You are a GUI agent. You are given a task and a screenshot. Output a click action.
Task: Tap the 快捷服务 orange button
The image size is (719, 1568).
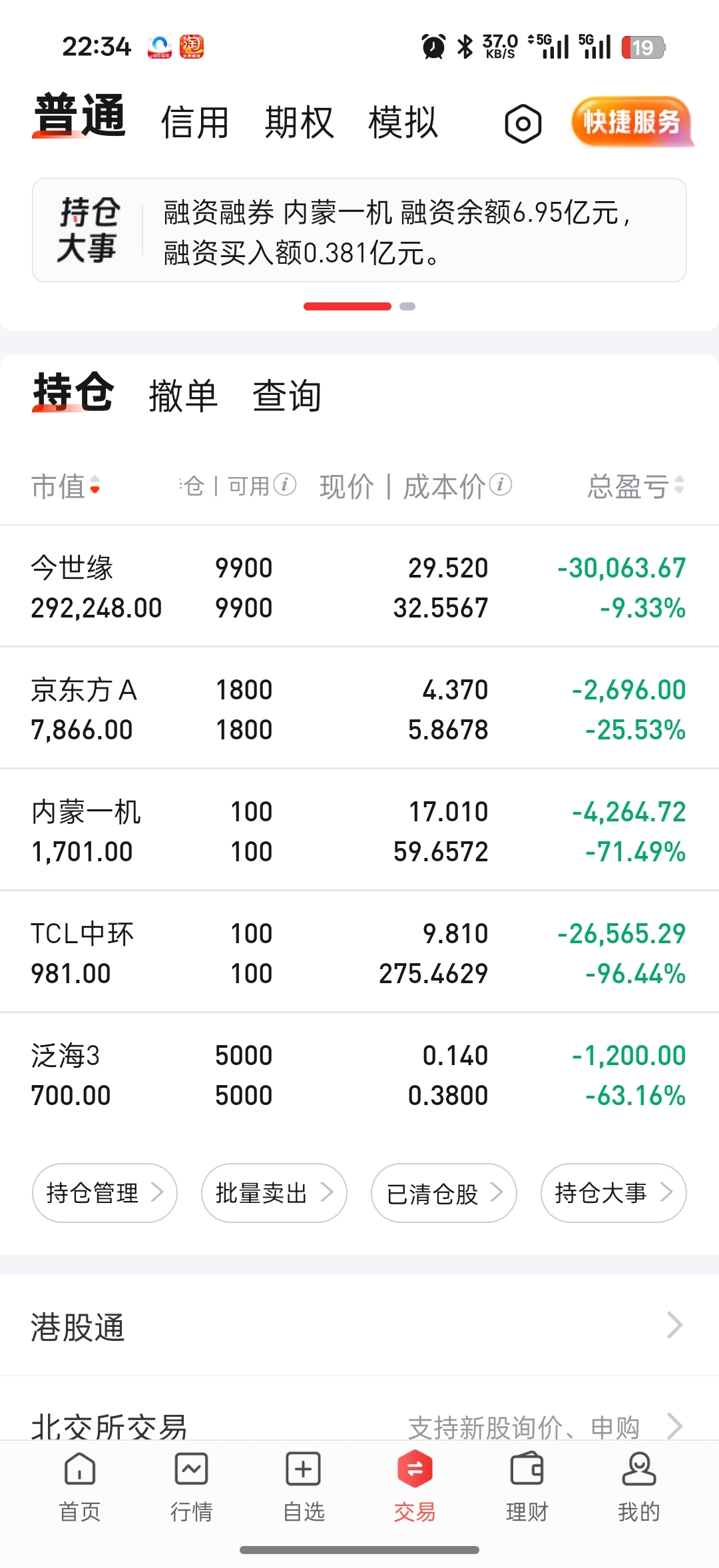tap(631, 122)
